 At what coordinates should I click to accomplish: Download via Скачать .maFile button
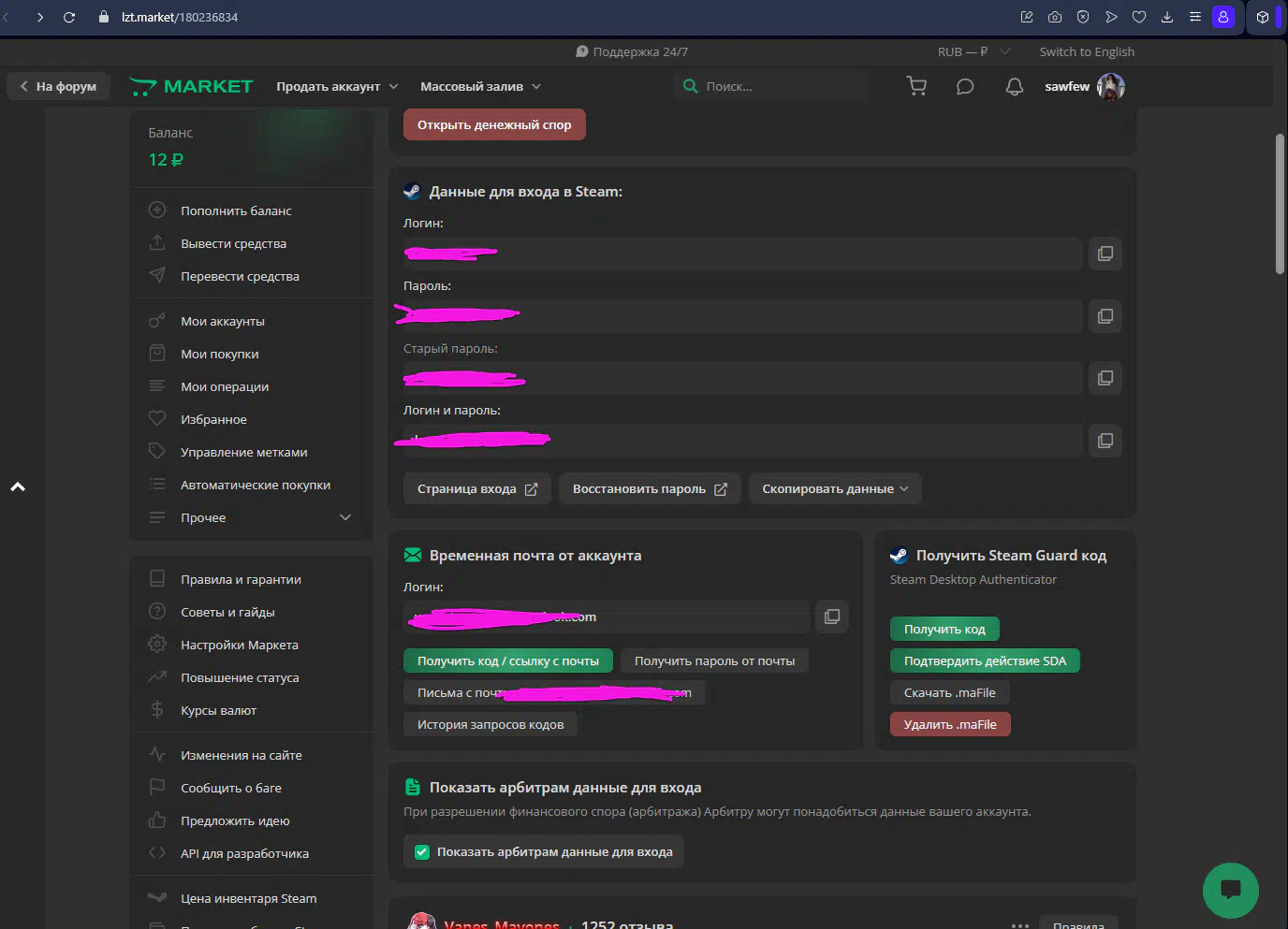click(x=949, y=692)
